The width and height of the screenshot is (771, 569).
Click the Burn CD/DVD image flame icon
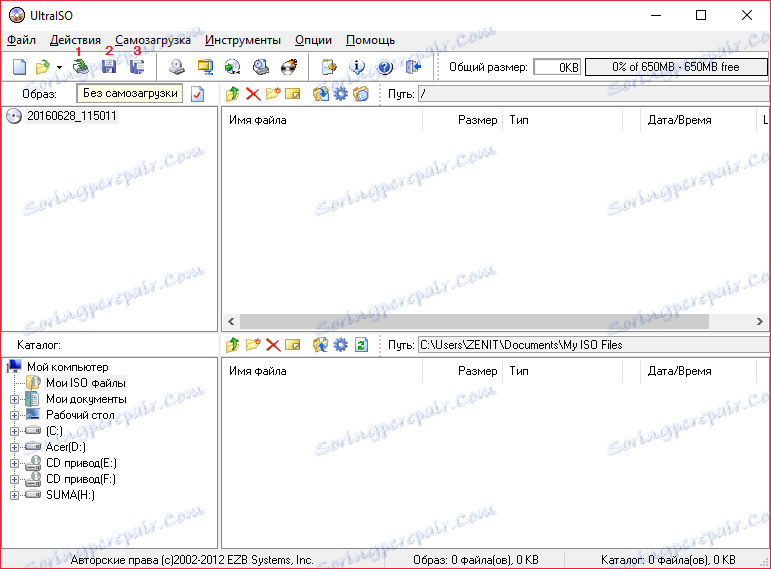(289, 66)
